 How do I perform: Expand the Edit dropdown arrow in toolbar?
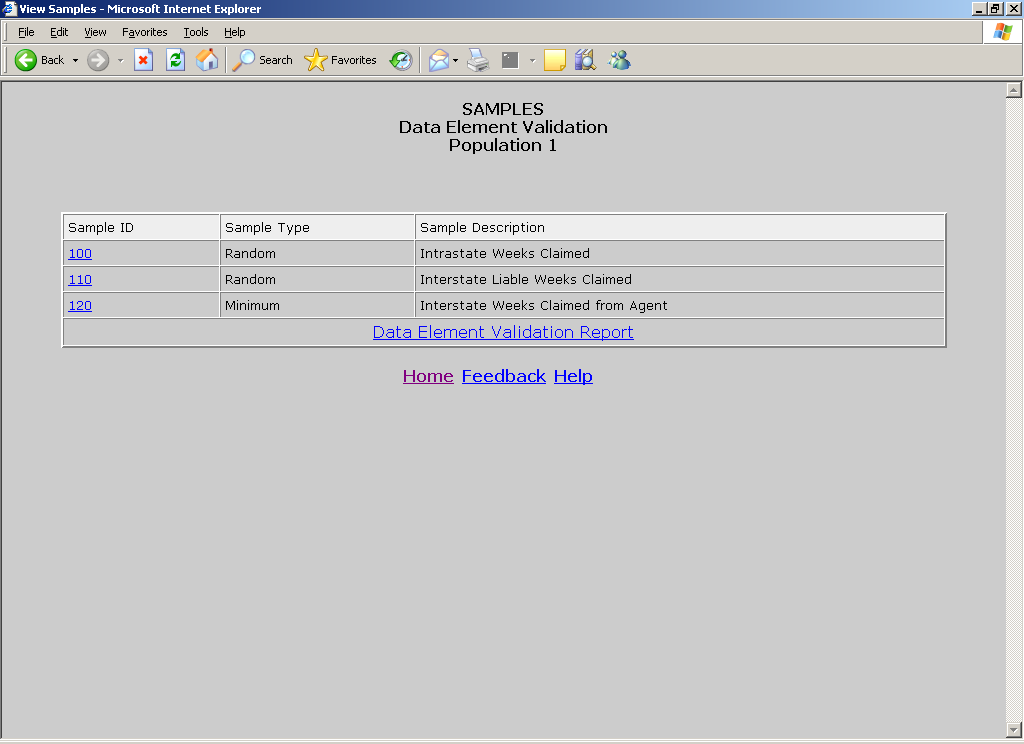click(532, 60)
